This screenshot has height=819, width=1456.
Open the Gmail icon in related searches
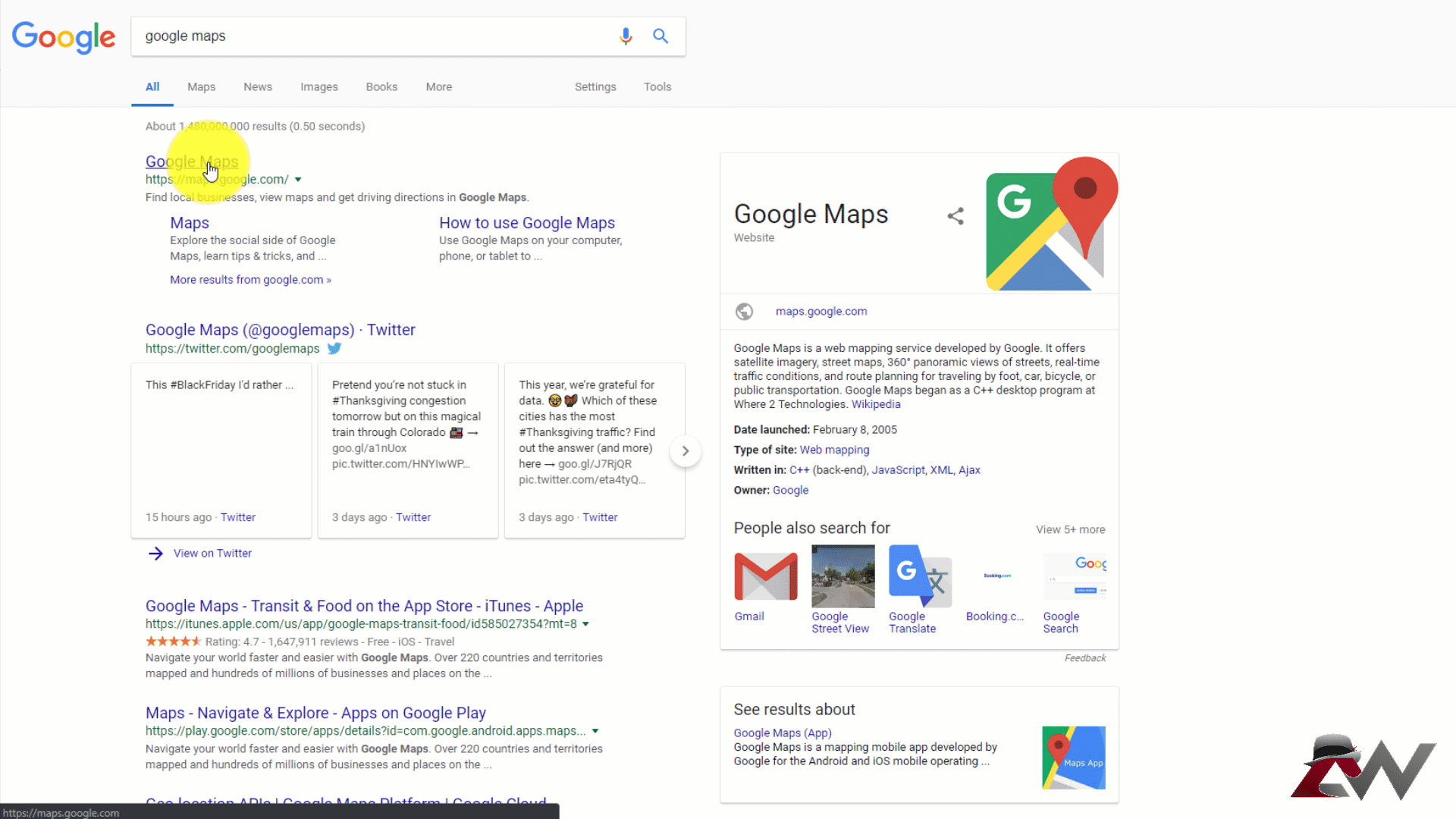click(x=765, y=576)
